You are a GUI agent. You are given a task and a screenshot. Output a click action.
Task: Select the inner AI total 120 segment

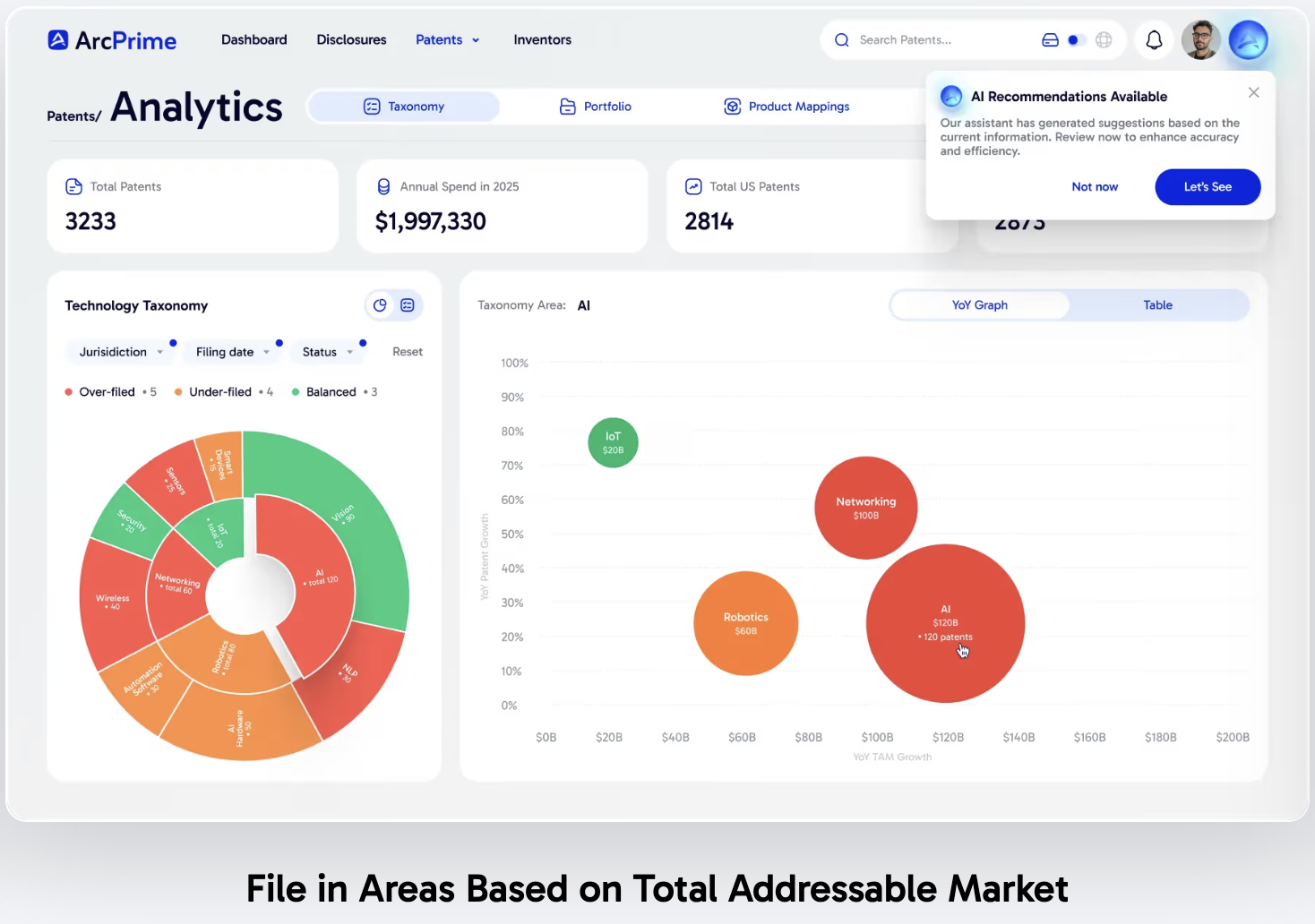point(318,577)
